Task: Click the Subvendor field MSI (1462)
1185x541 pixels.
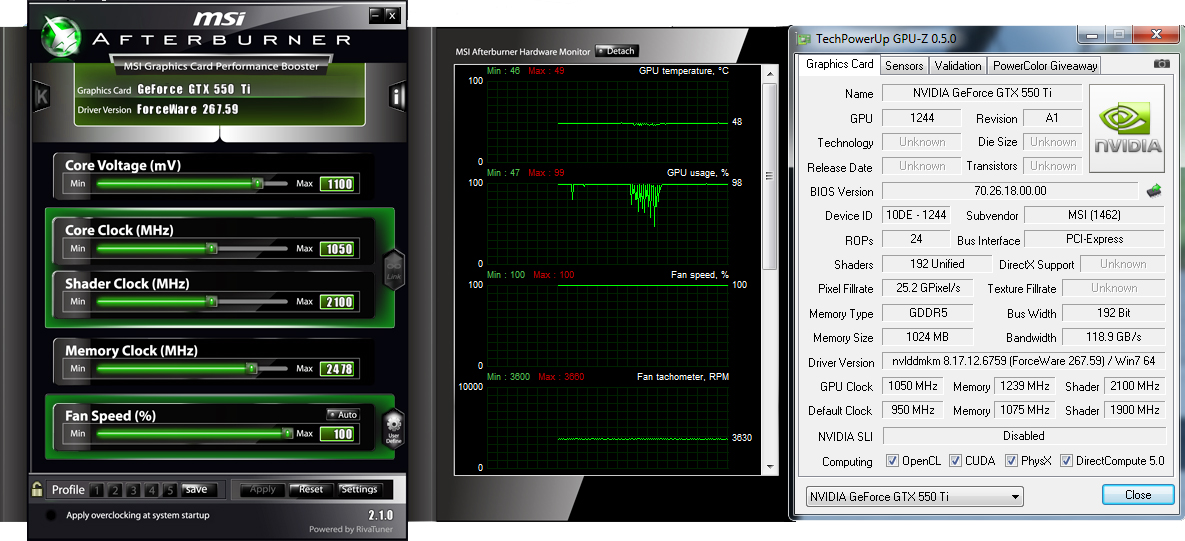Action: click(1094, 215)
